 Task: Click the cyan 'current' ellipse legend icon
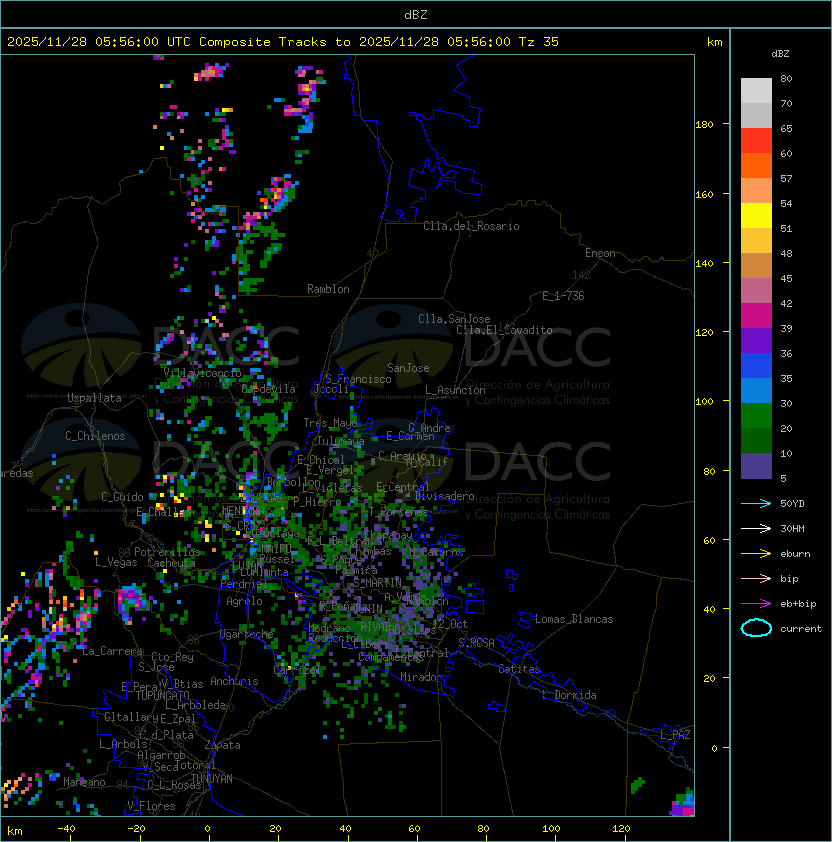pos(756,628)
